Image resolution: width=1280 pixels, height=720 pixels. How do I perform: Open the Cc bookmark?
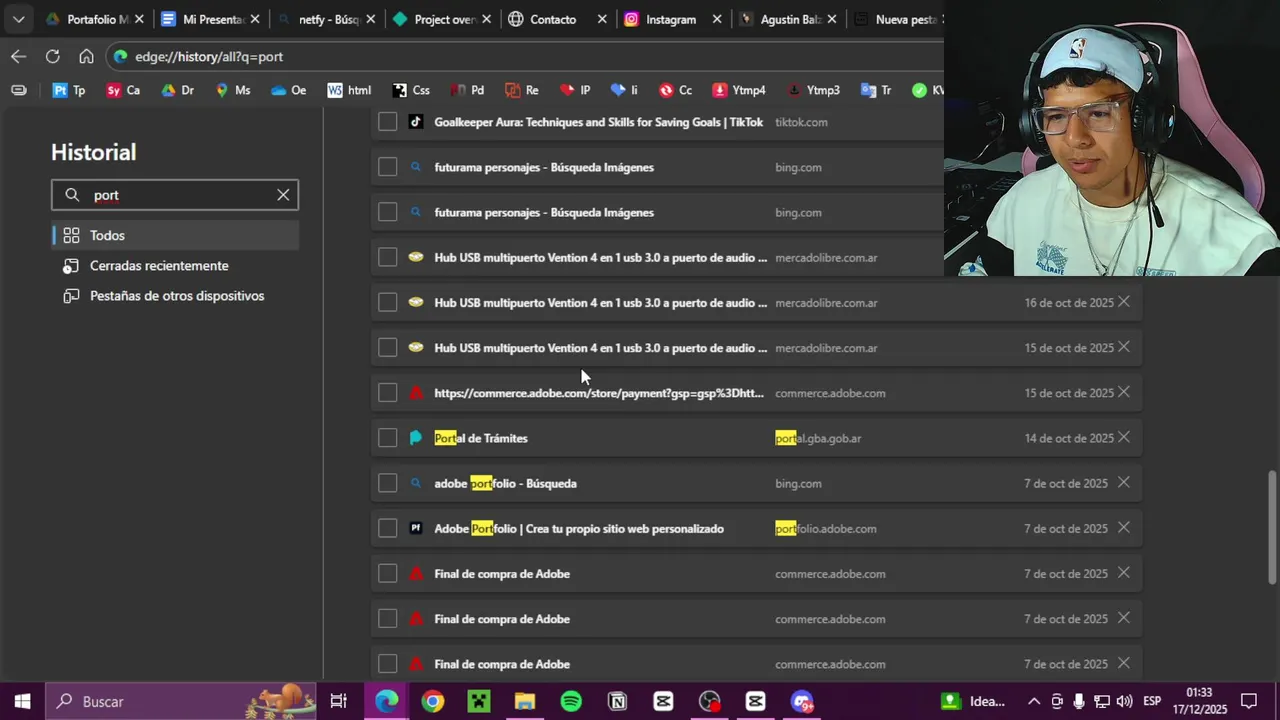pyautogui.click(x=675, y=90)
